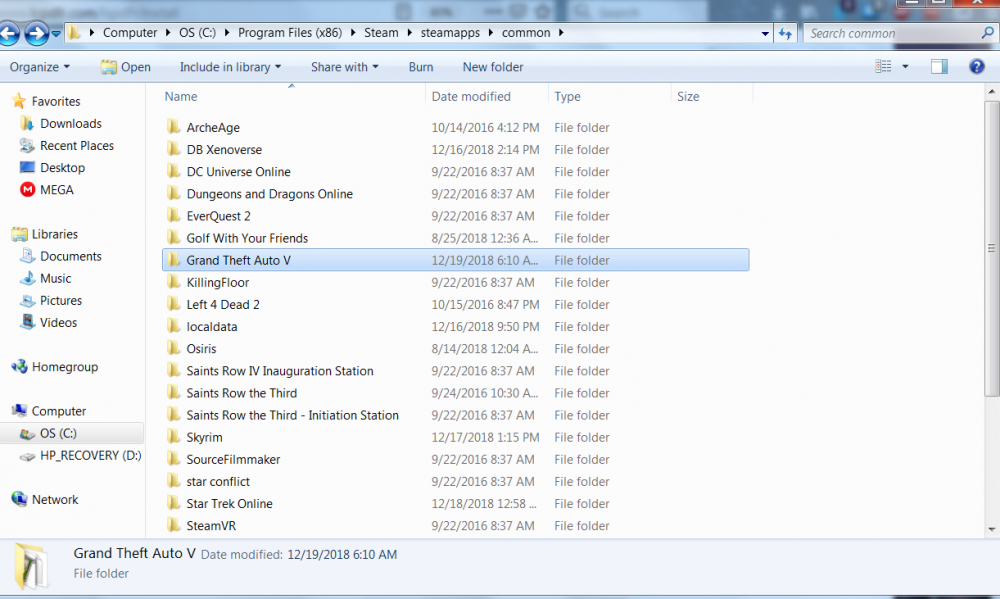
Task: Select Desktop in the navigation pane
Action: point(62,167)
